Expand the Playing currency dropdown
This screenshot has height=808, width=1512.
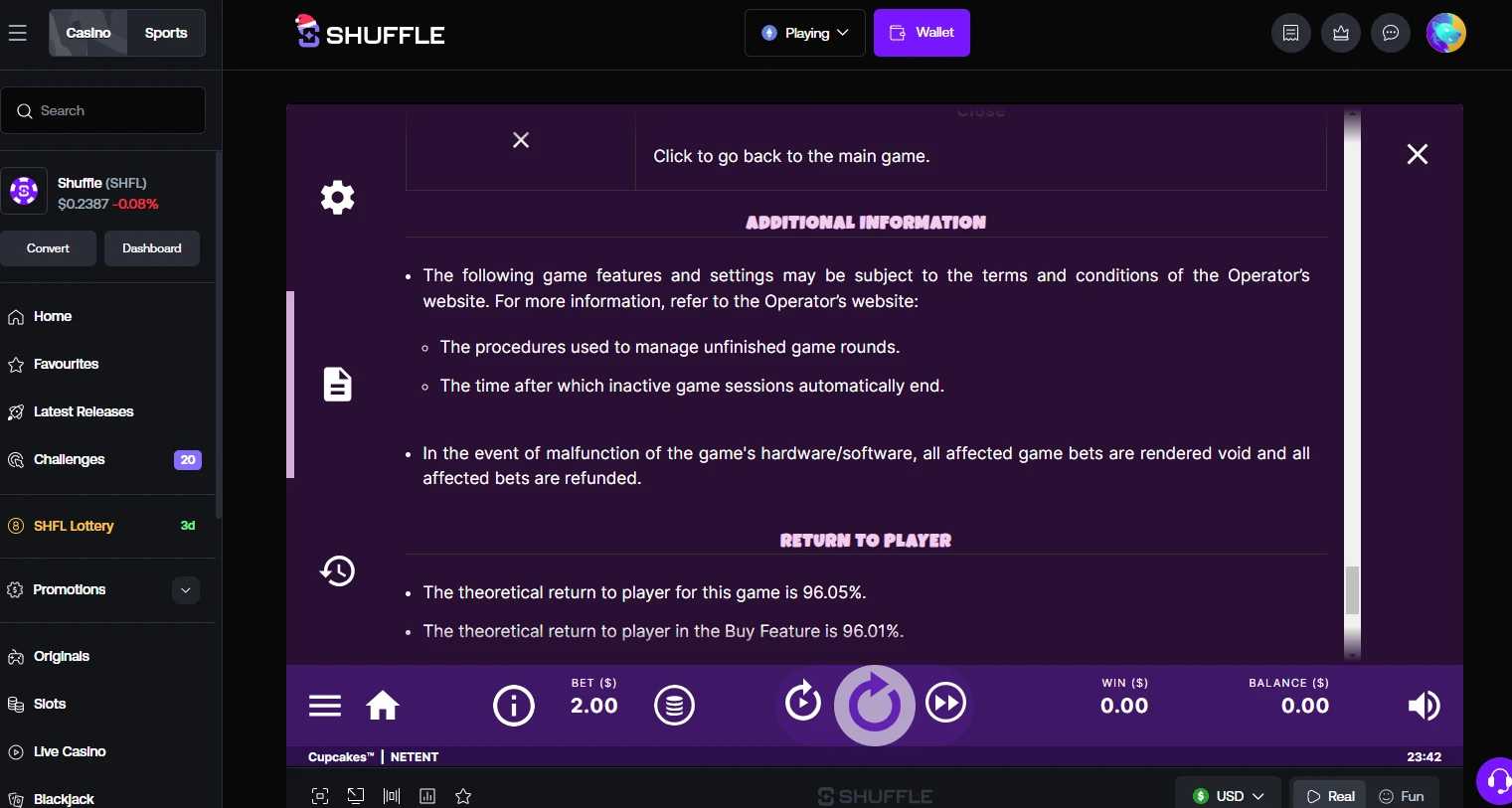804,33
